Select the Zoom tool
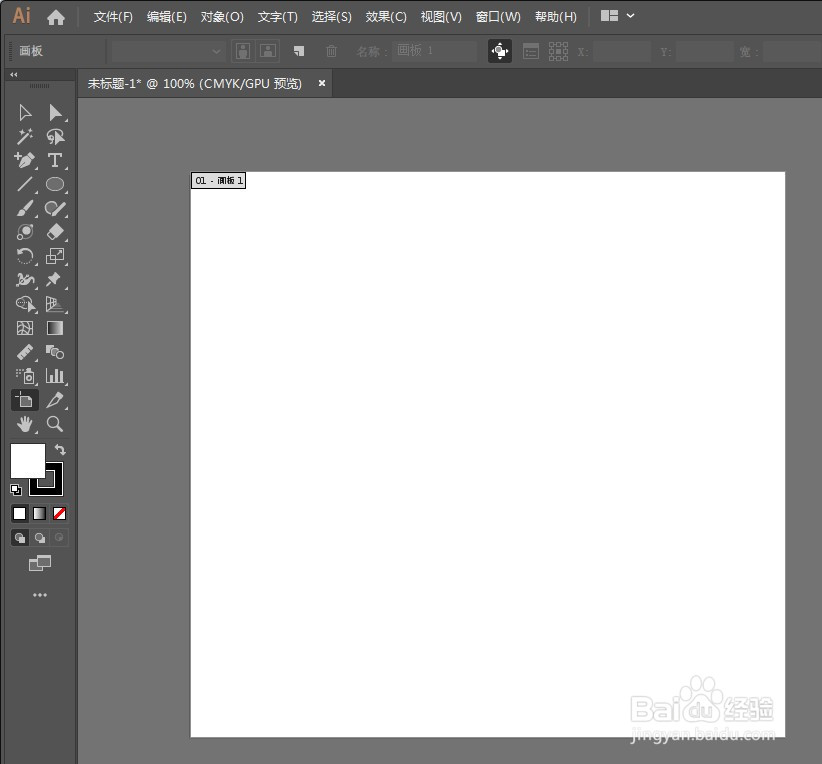Image resolution: width=822 pixels, height=764 pixels. (56, 424)
